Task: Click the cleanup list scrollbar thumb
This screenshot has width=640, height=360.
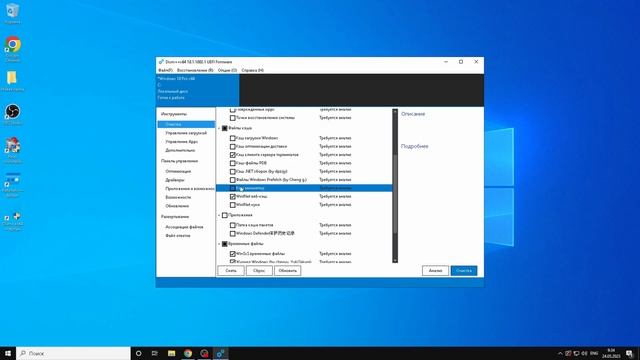Action: 395,194
